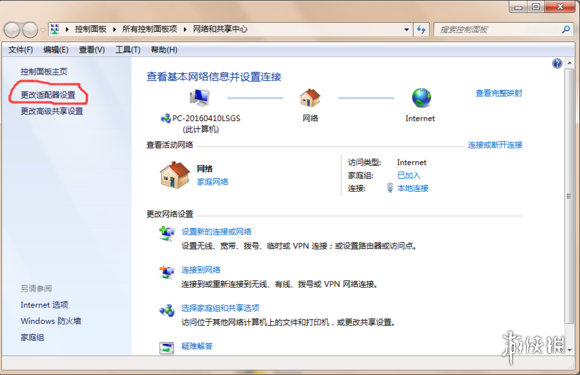Expand the arrow after 所有控制面板项 breadcrumb
The width and height of the screenshot is (580, 375).
pyautogui.click(x=185, y=29)
